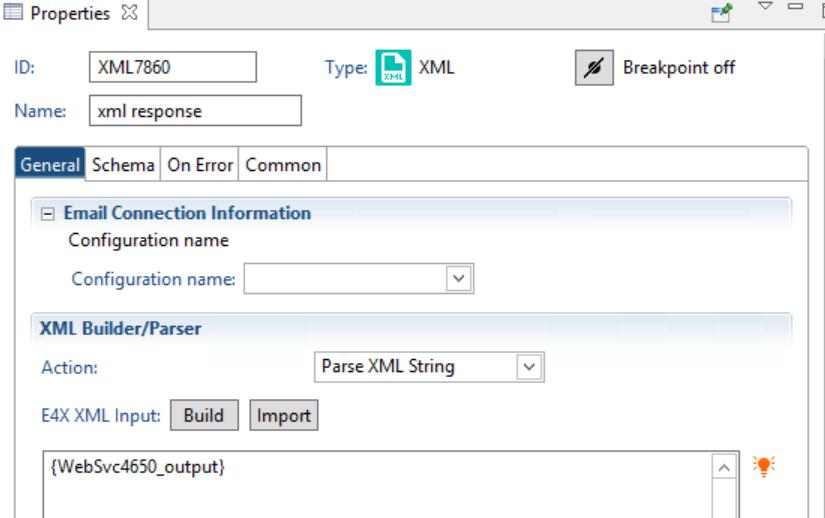Open the view menu triangle icon
Viewport: 825px width, 518px height.
(x=765, y=6)
